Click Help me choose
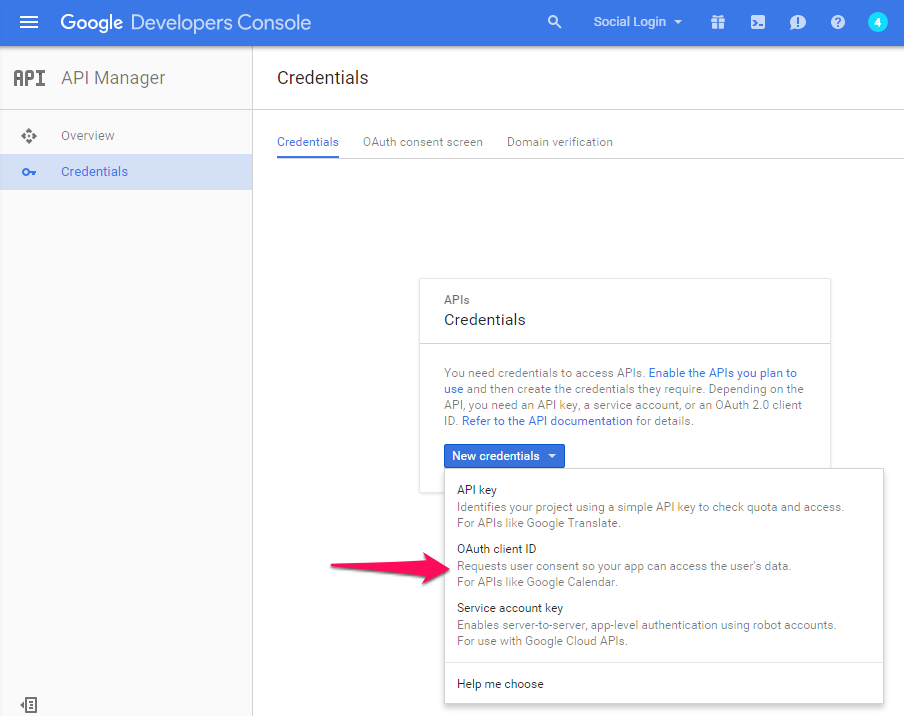 pos(664,684)
